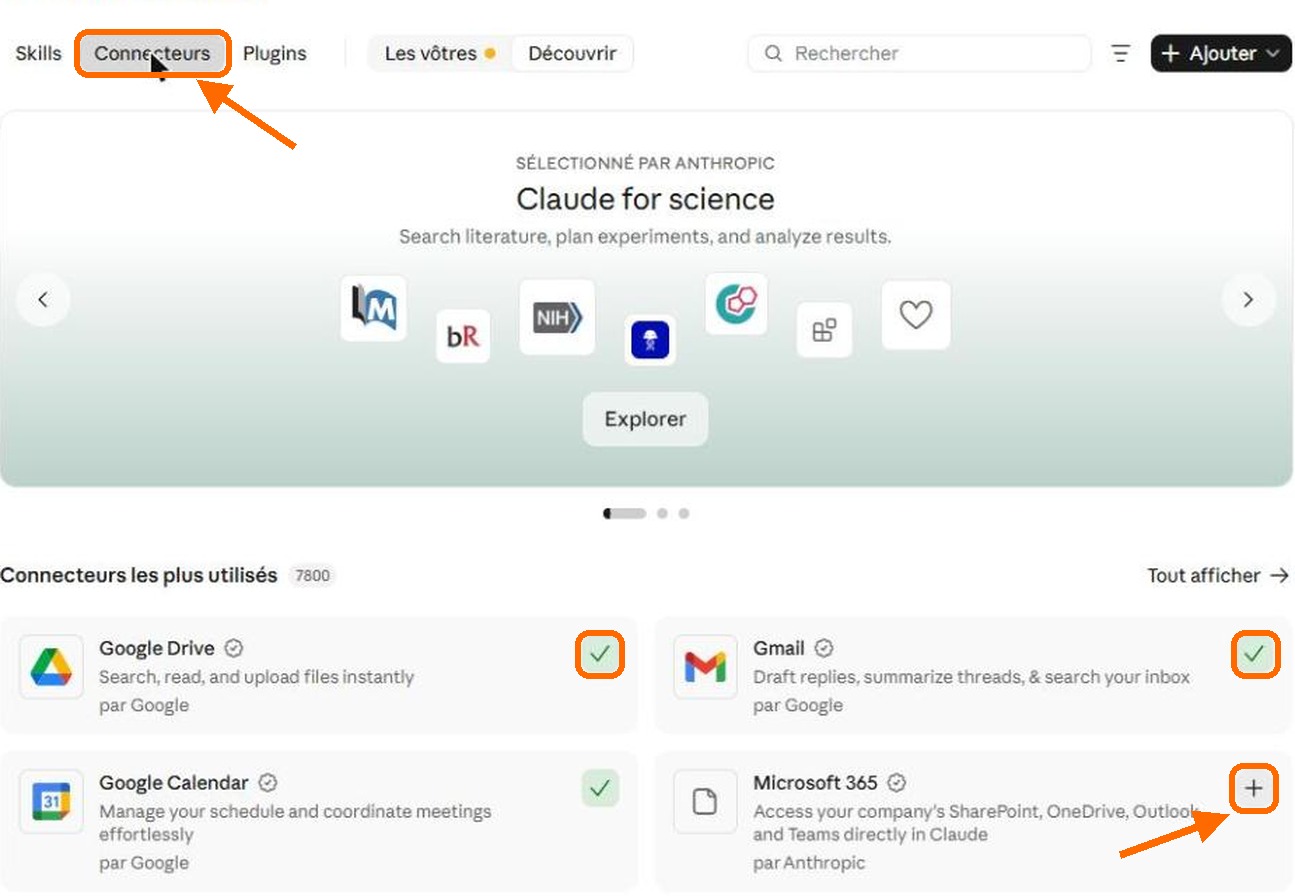Click the heart icon in carousel
The width and height of the screenshot is (1295, 896).
click(916, 315)
